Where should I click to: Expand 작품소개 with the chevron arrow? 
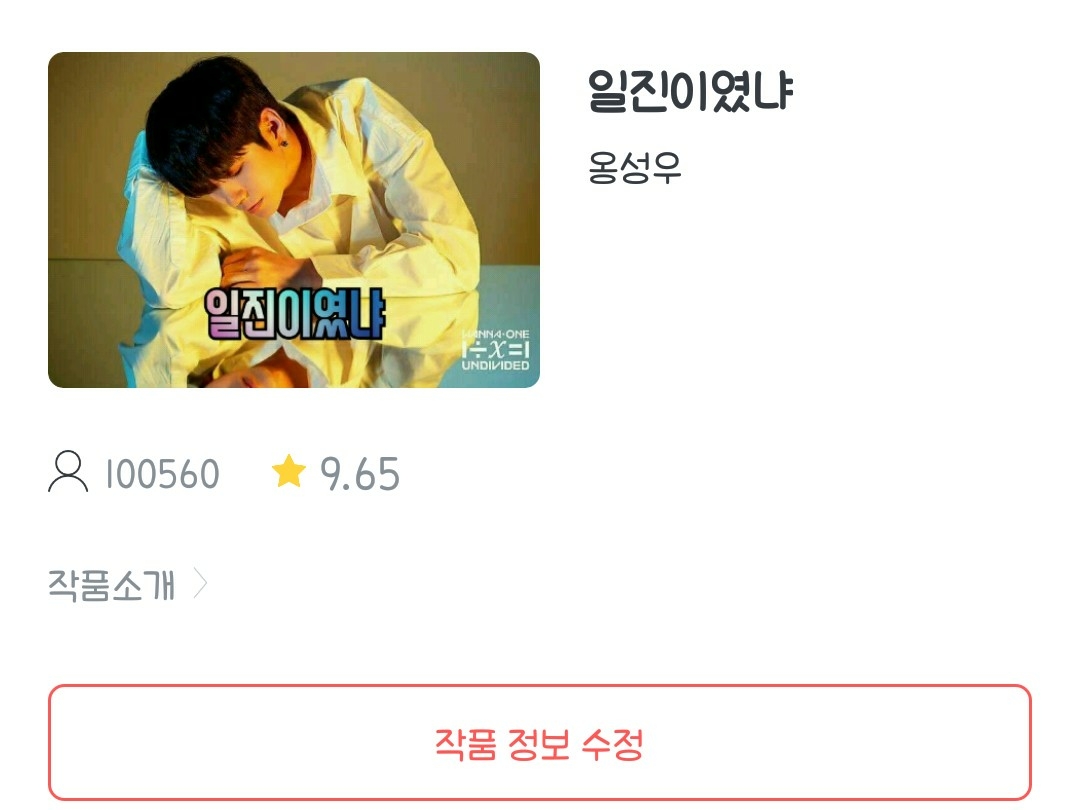[x=200, y=584]
